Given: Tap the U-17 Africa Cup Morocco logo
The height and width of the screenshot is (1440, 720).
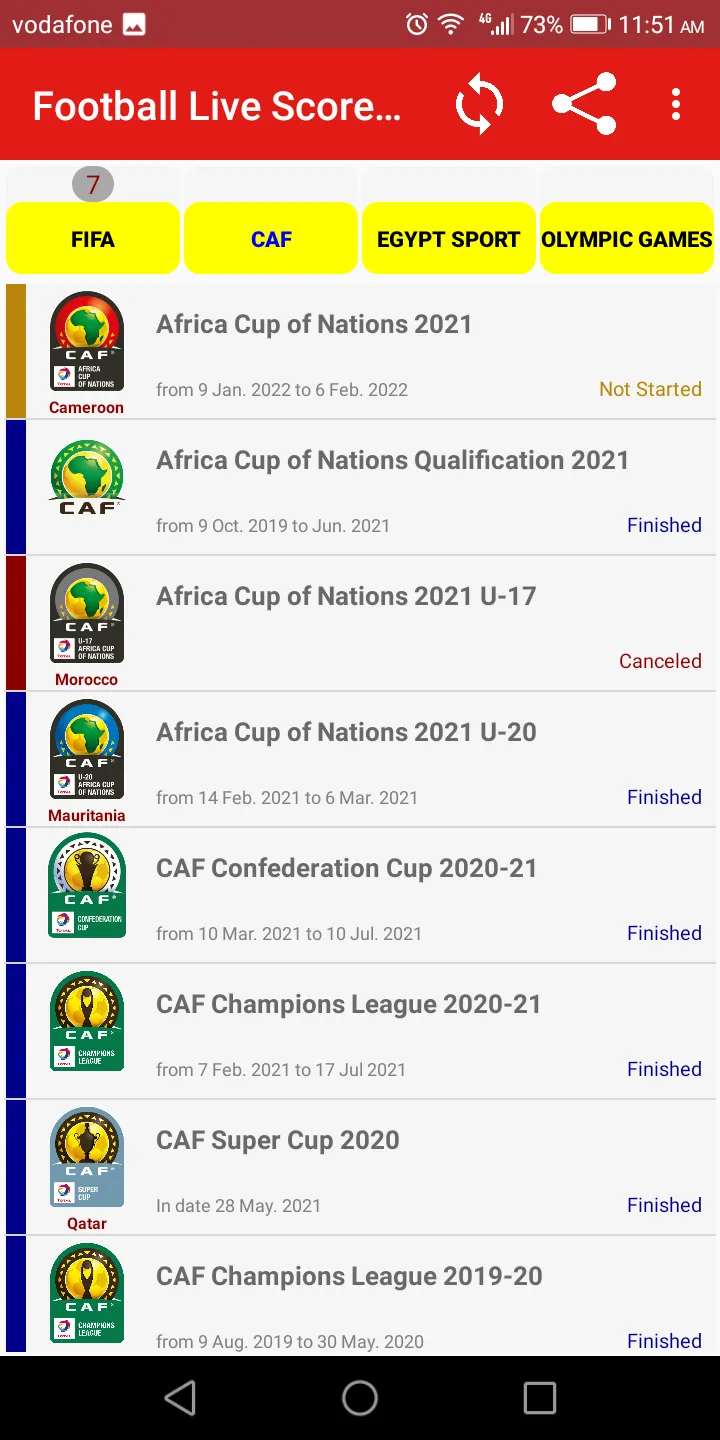Looking at the screenshot, I should 87,614.
